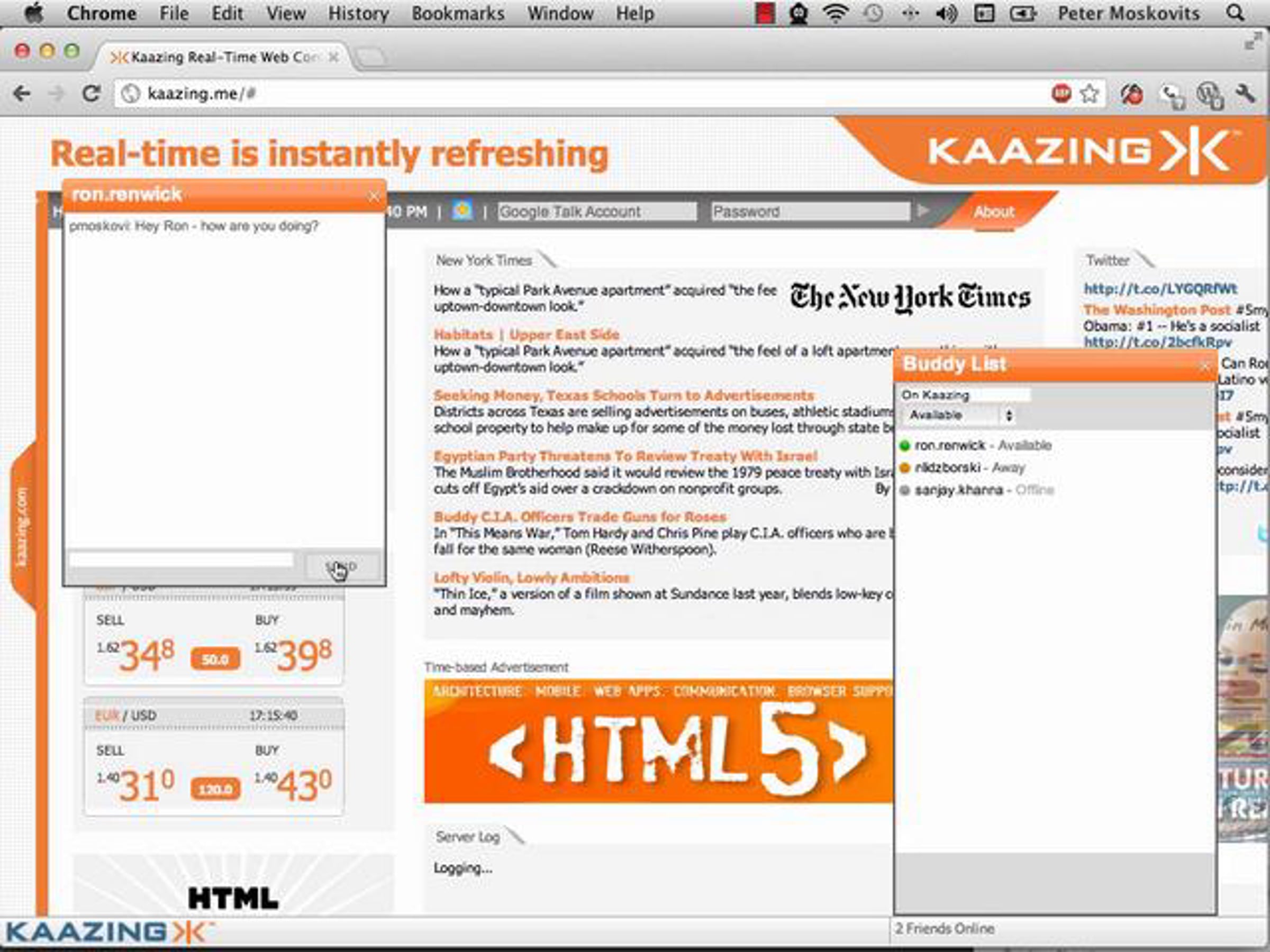Open the Chrome wrench settings menu
Viewport: 1270px width, 952px height.
[x=1245, y=93]
